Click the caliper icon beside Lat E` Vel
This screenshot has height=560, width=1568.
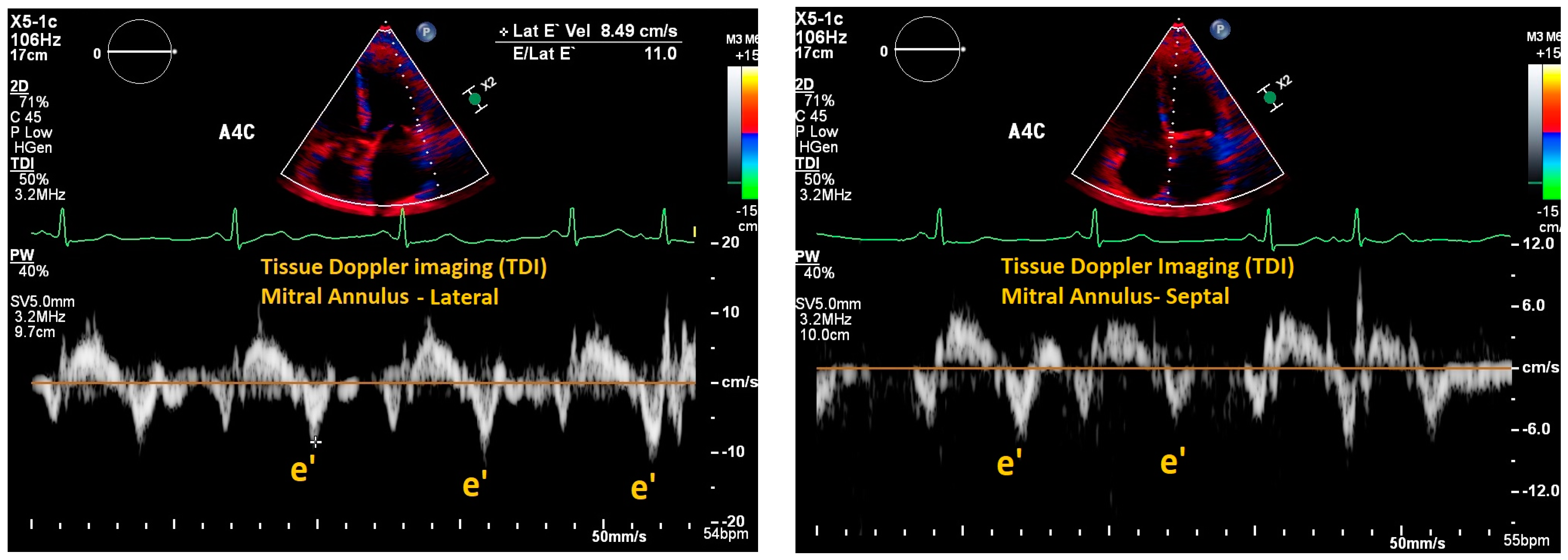tap(503, 32)
